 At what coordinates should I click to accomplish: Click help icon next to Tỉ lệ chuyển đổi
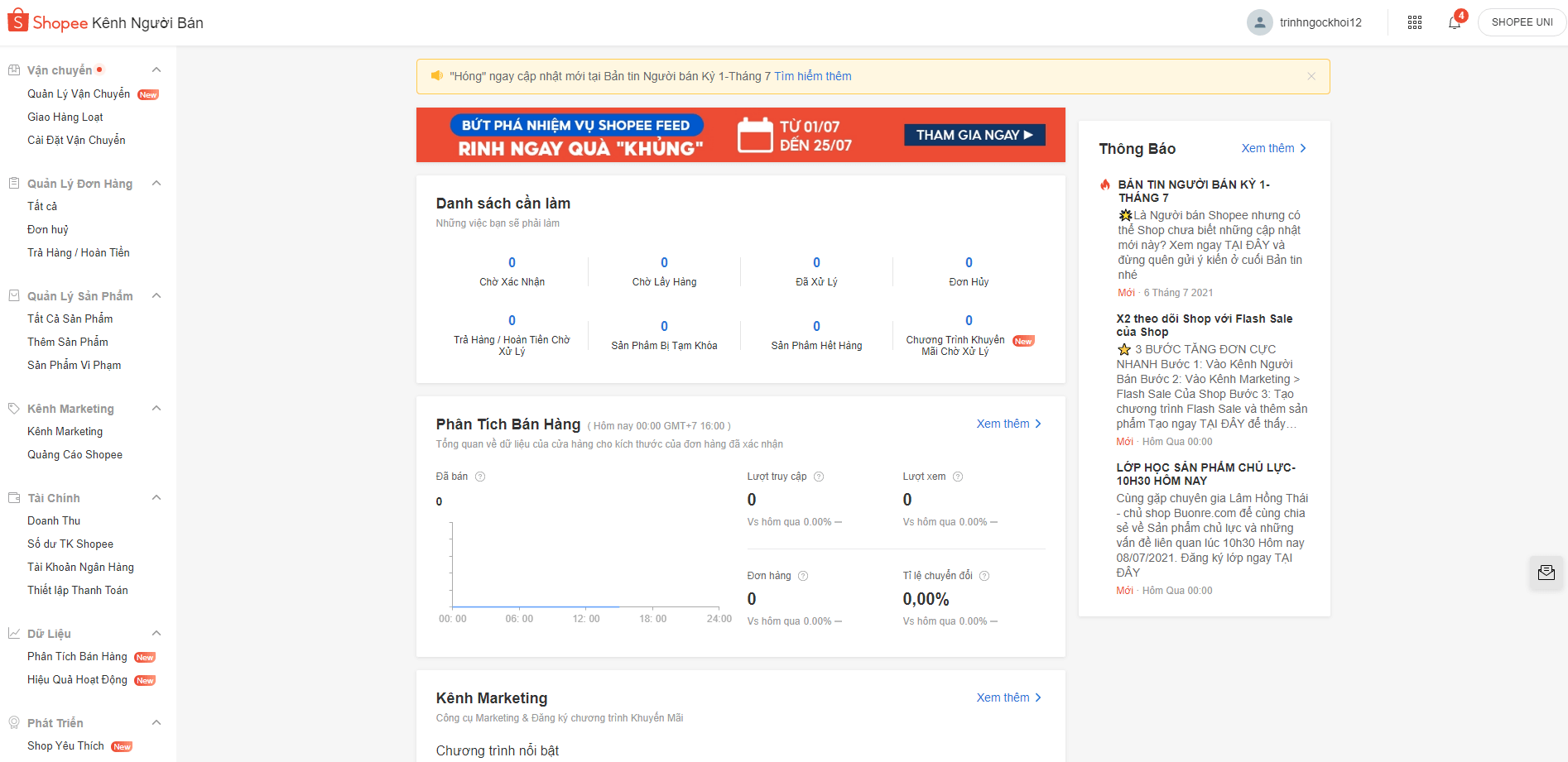coord(984,576)
